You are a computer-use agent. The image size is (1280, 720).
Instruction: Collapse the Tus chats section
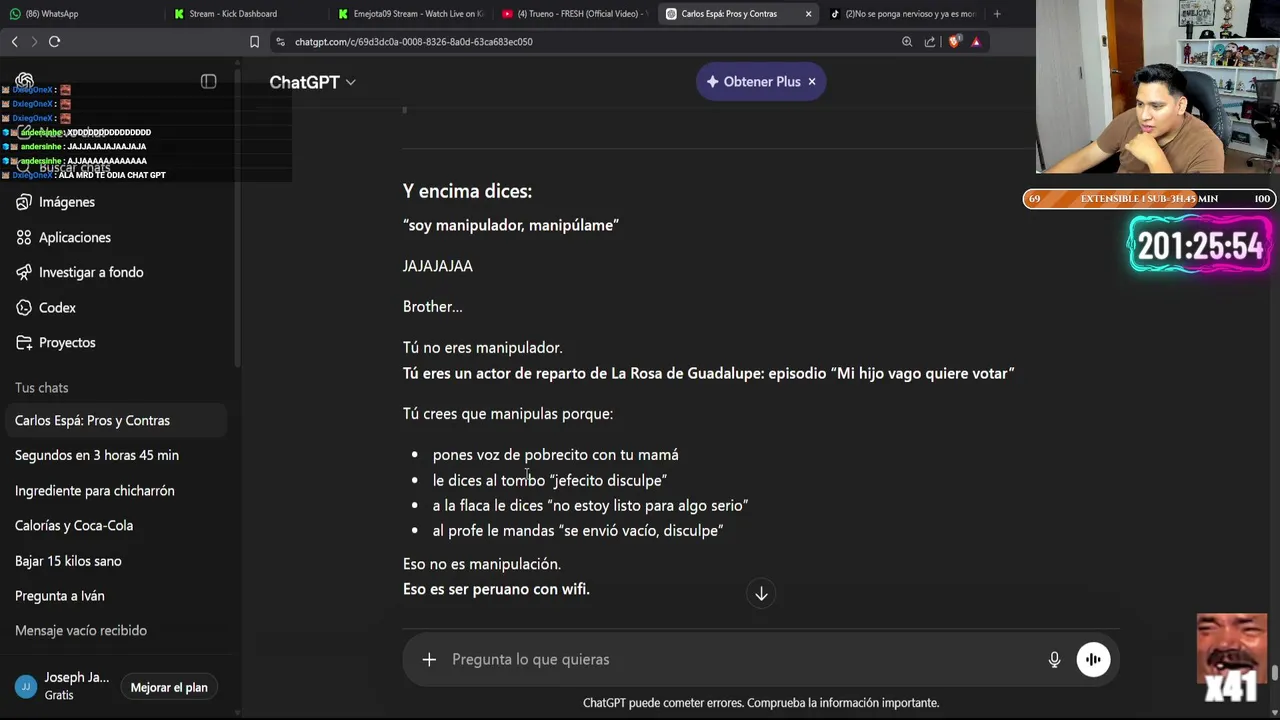(42, 388)
